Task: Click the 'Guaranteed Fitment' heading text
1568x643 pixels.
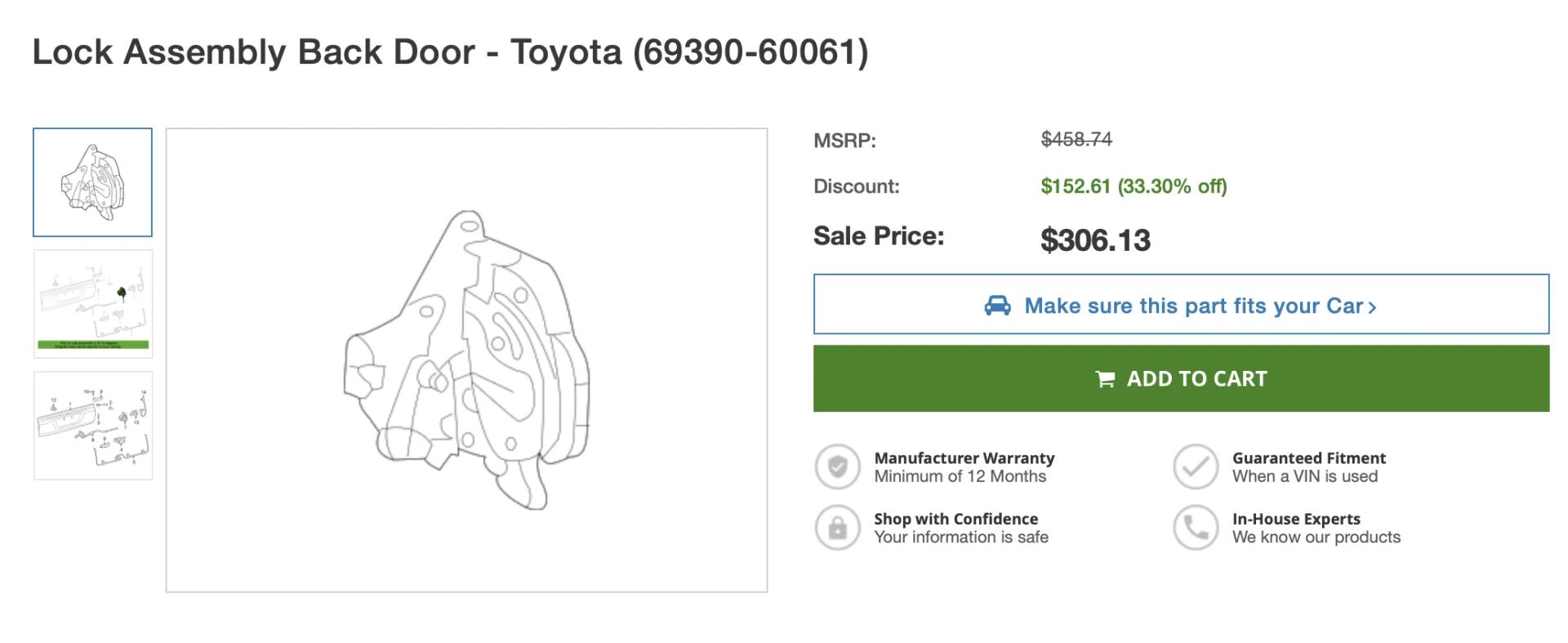Action: [x=1308, y=458]
